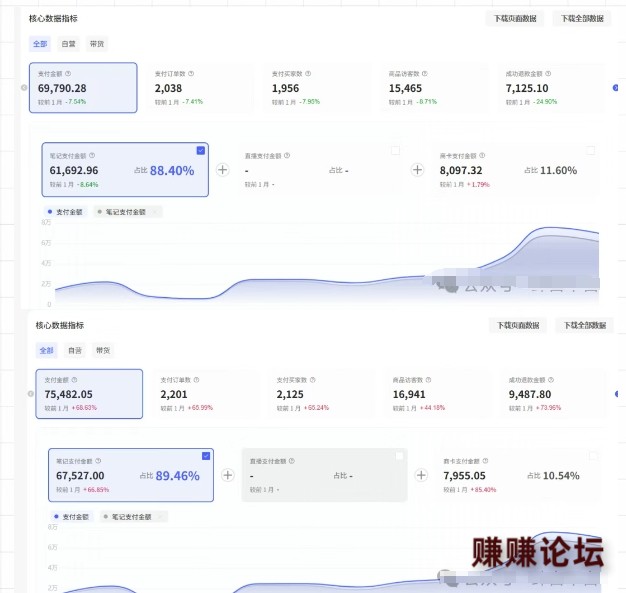The image size is (626, 593).
Task: Switch to 自营 tab in lower panel
Action: (75, 350)
